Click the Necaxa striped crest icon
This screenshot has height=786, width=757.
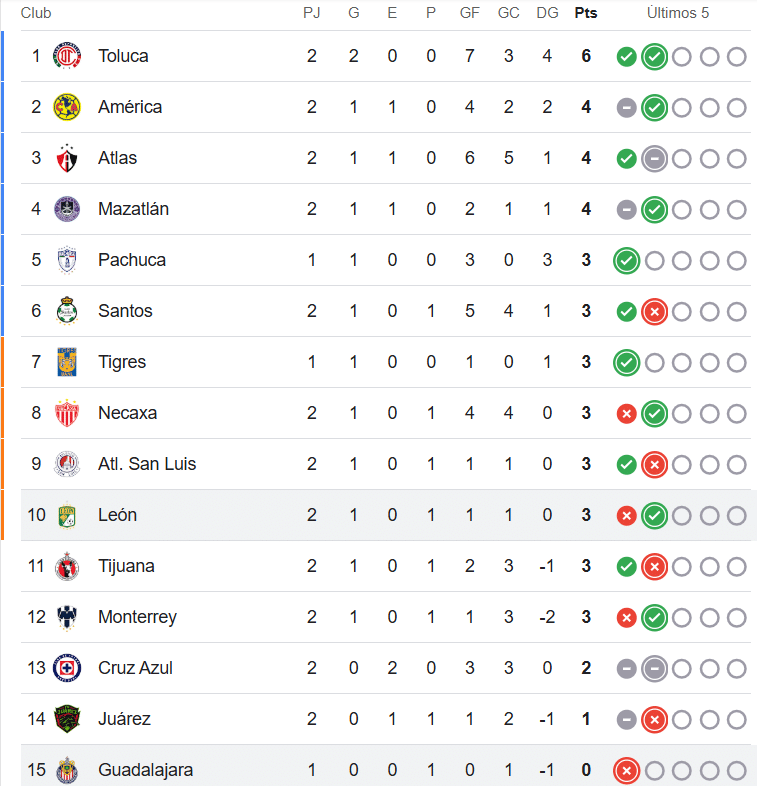pos(67,413)
